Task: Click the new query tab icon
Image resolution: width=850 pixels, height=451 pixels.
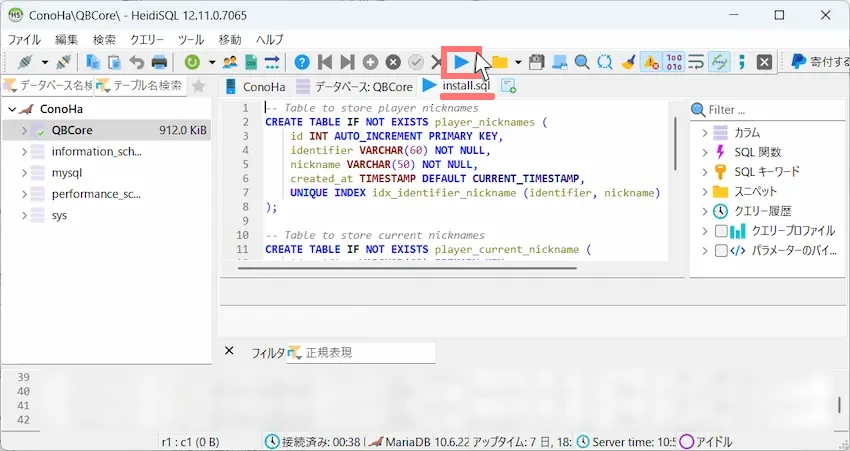Action: (x=508, y=86)
